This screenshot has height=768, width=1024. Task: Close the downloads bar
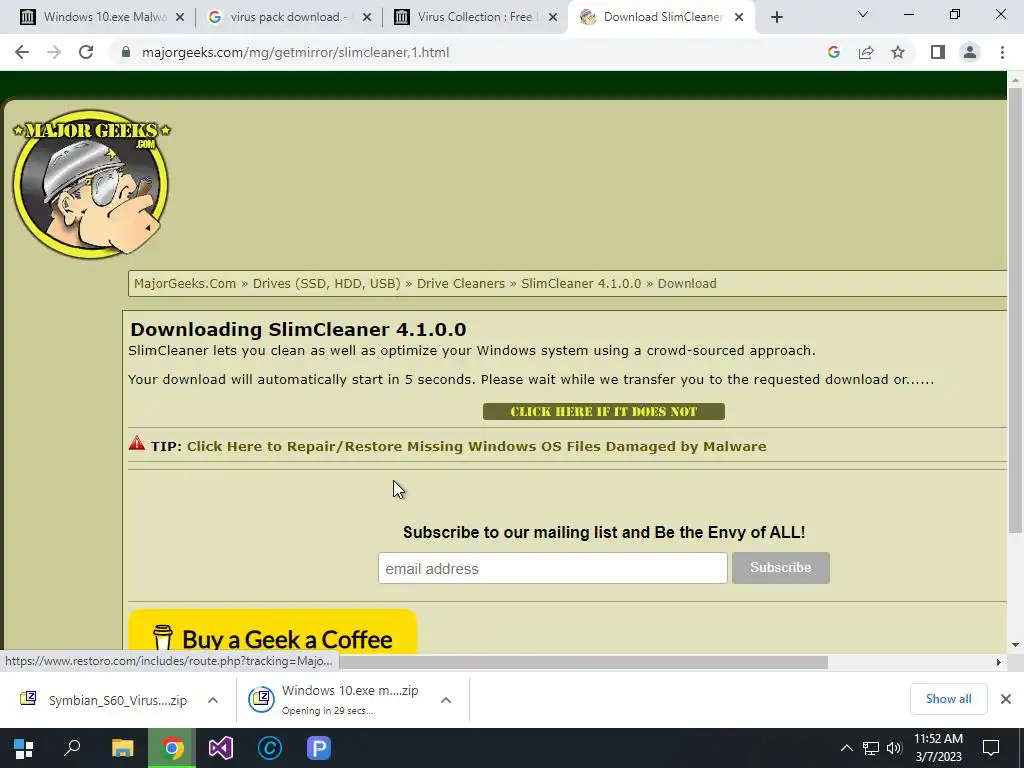[1006, 699]
